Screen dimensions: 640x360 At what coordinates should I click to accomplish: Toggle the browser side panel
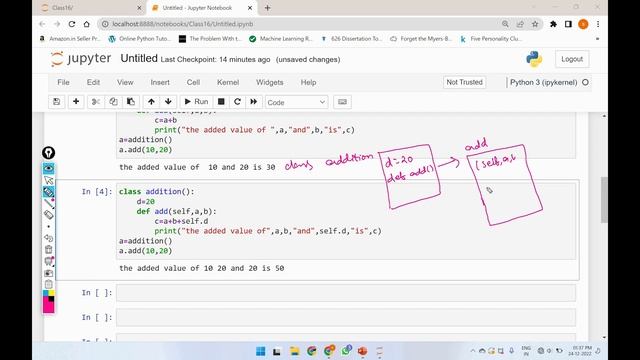pyautogui.click(x=568, y=24)
